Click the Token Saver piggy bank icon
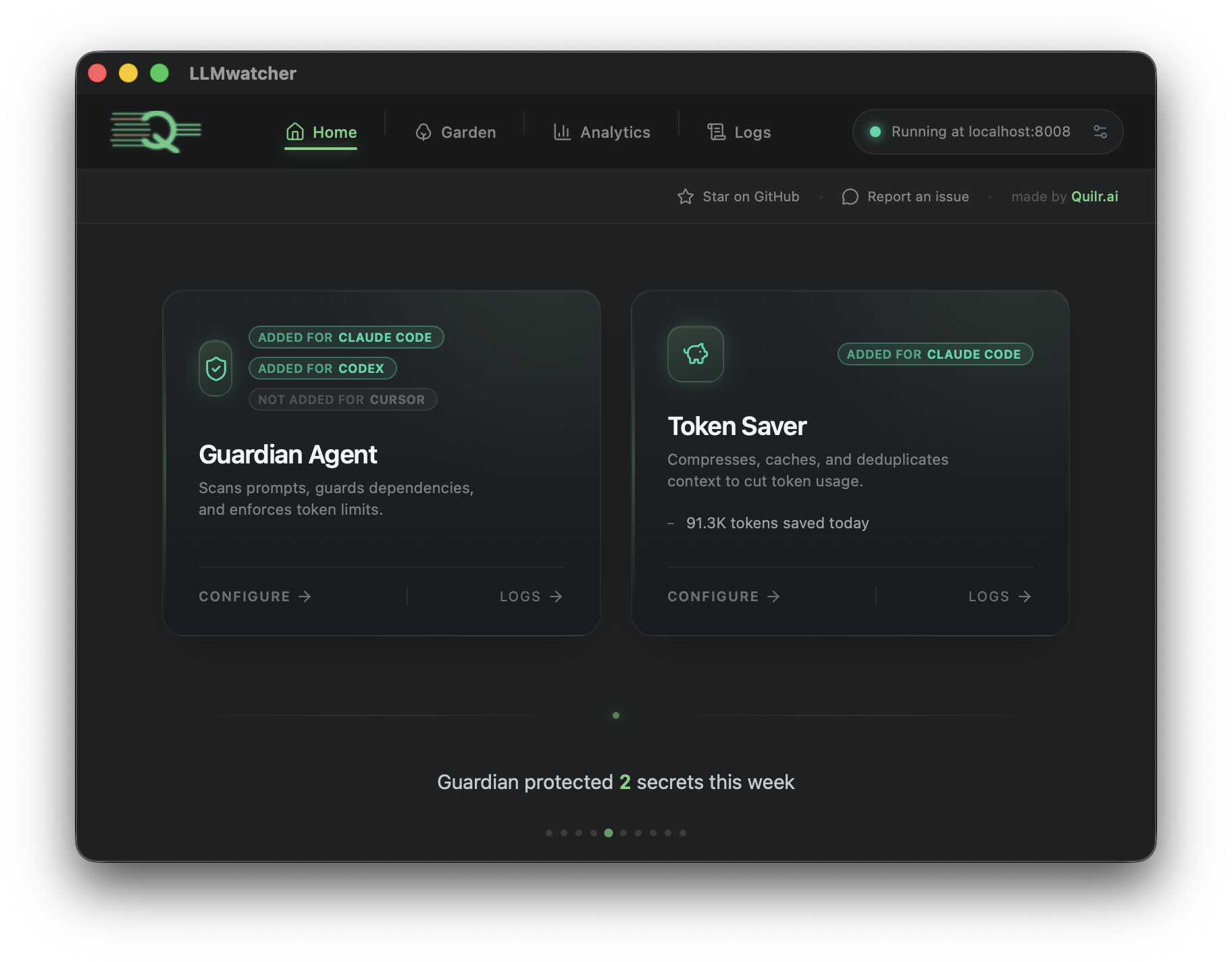 pos(696,354)
